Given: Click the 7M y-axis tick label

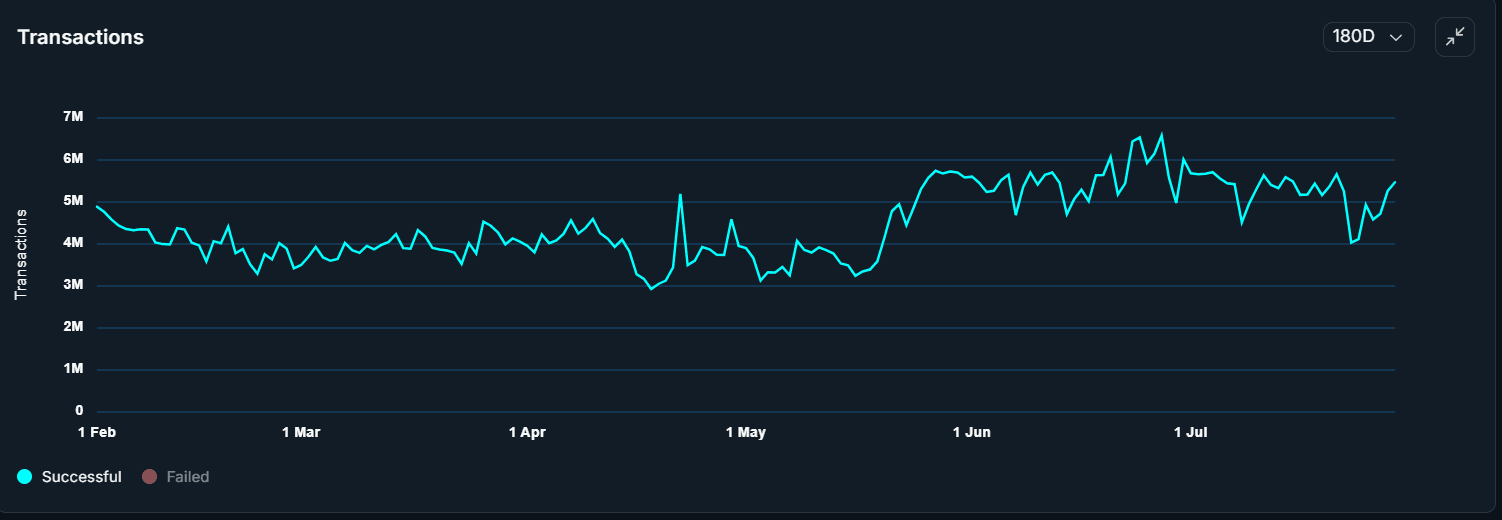Looking at the screenshot, I should coord(72,117).
